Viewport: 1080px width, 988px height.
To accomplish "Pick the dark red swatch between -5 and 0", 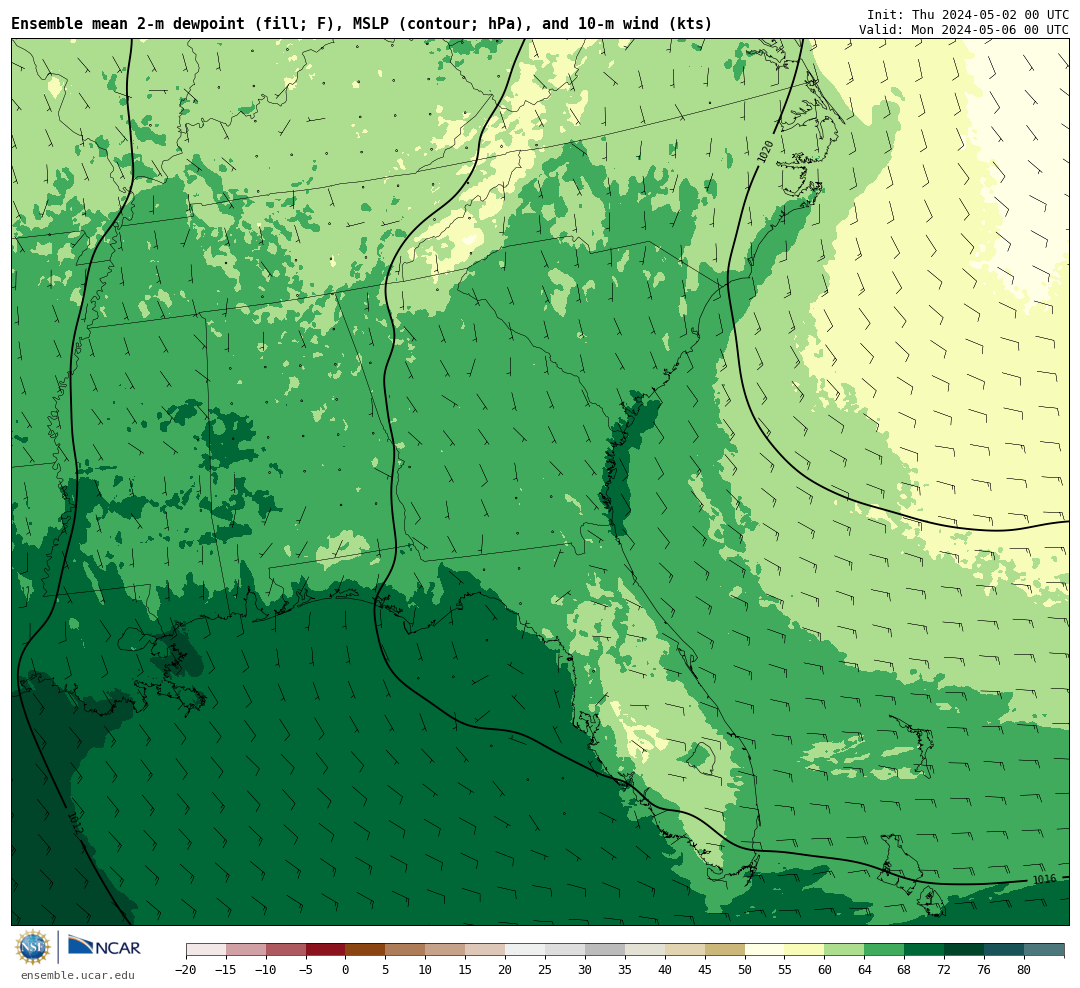I will 326,950.
